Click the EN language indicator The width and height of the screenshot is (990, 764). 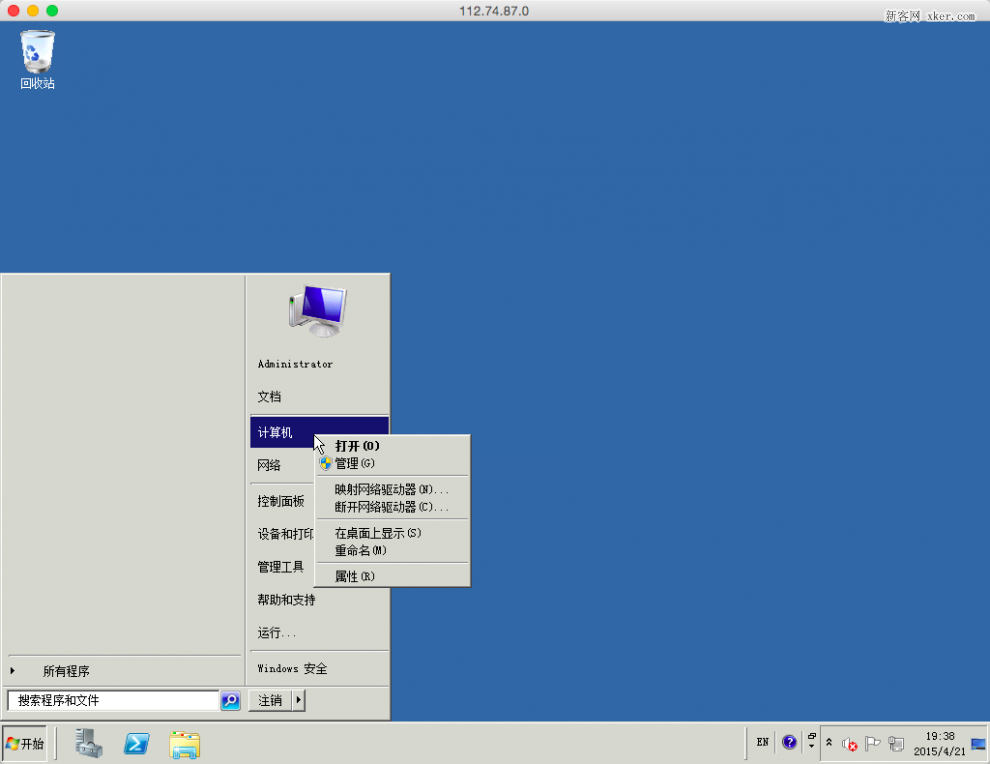coord(763,743)
